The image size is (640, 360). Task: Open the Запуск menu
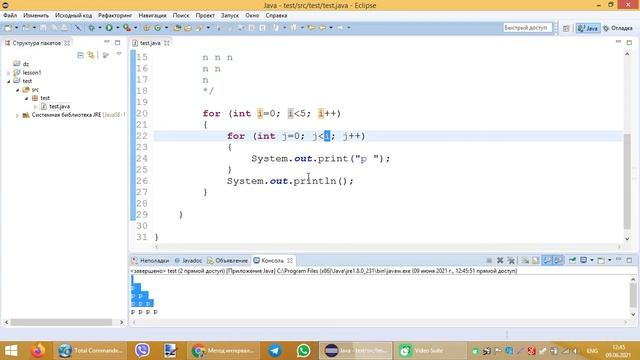(x=230, y=16)
